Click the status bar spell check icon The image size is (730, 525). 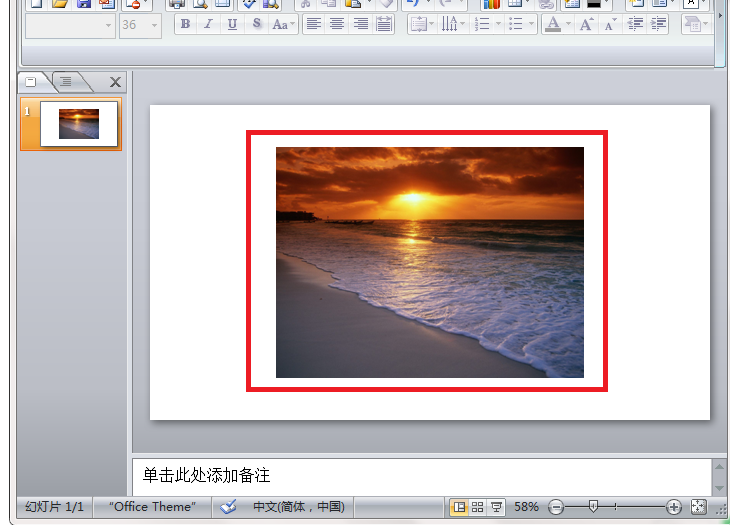tap(228, 507)
